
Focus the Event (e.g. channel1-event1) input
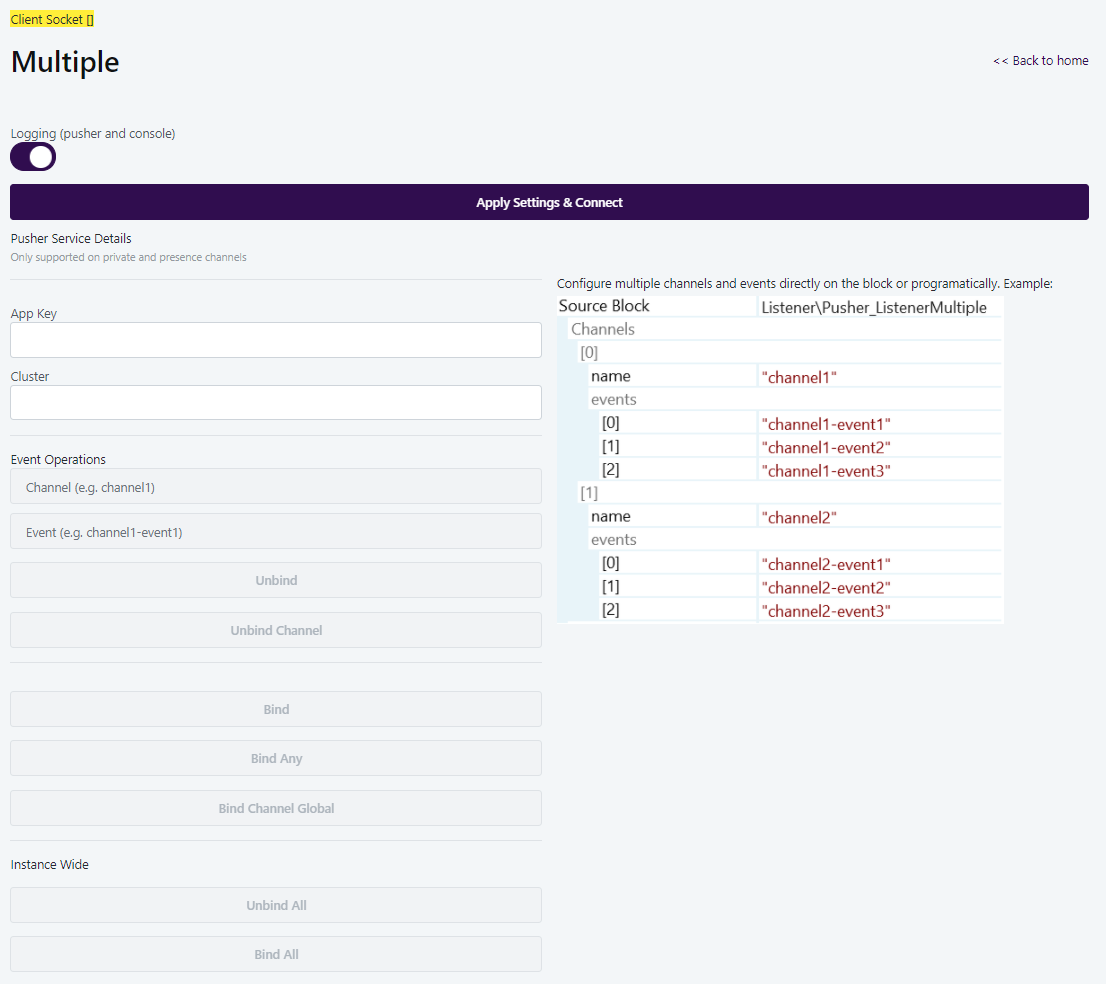click(x=276, y=530)
